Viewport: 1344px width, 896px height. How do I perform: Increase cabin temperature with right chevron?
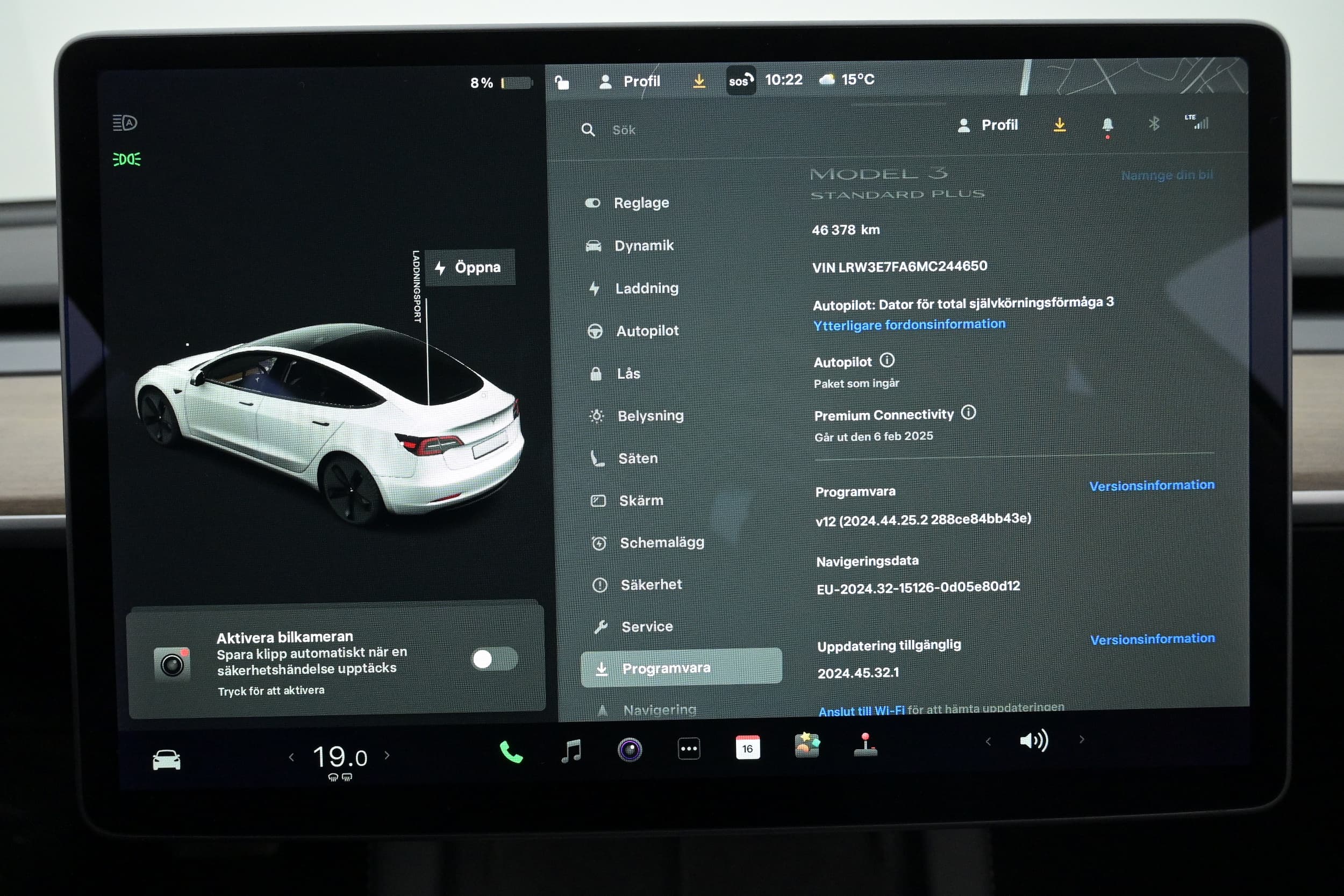click(x=388, y=755)
